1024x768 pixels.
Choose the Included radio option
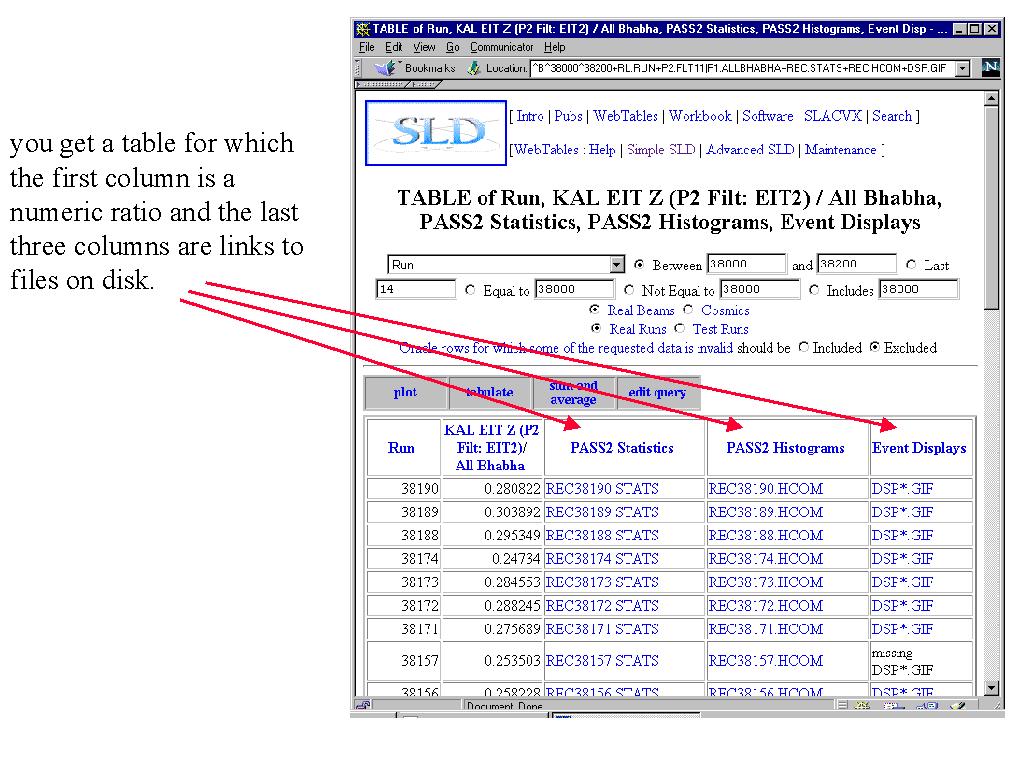tap(804, 348)
